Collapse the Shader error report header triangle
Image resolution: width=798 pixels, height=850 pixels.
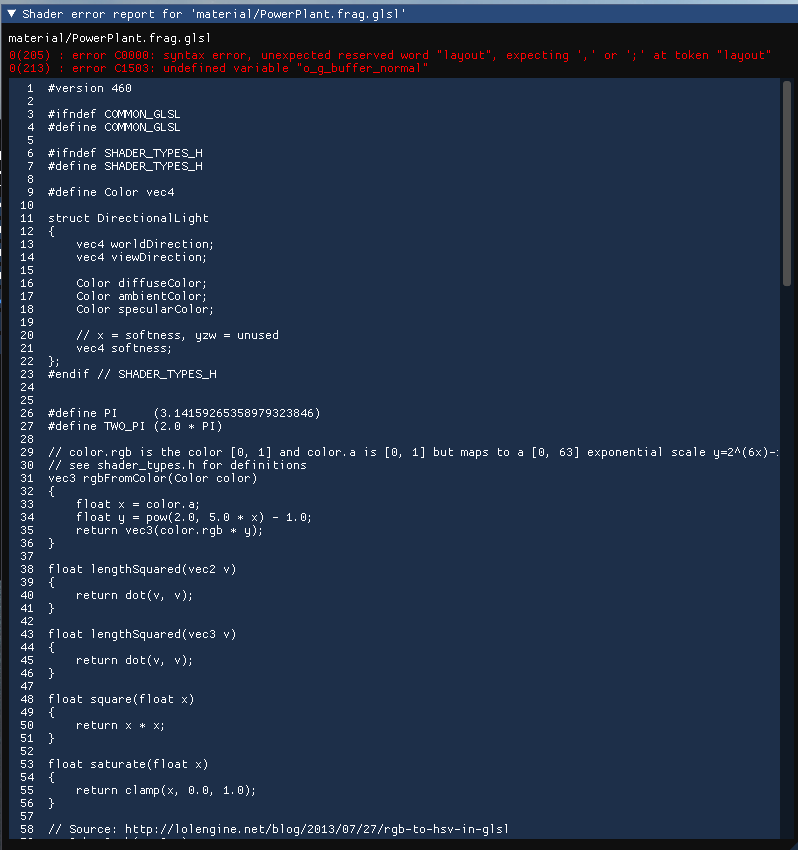pyautogui.click(x=11, y=13)
